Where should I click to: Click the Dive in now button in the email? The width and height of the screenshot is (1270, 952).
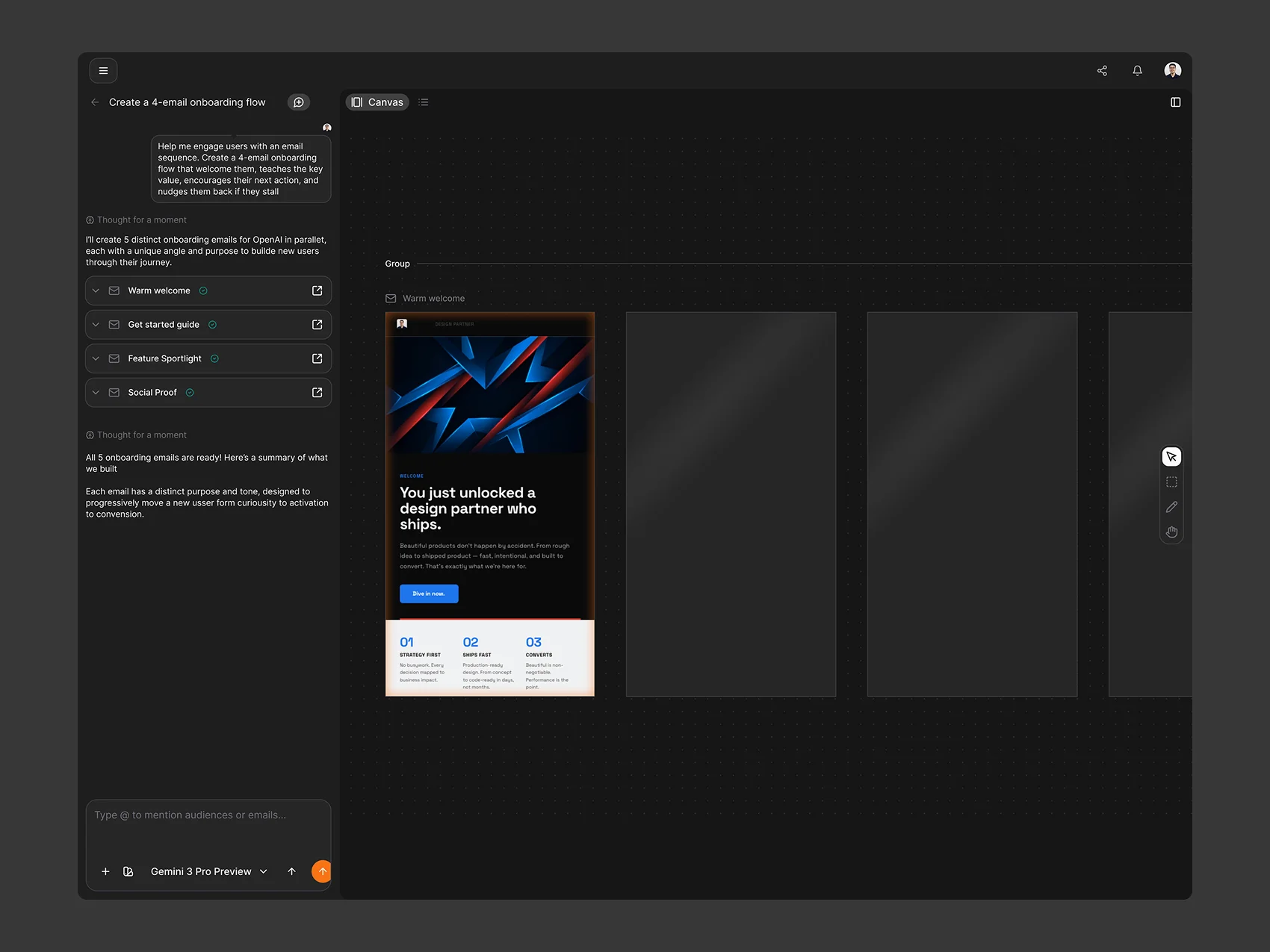point(429,594)
